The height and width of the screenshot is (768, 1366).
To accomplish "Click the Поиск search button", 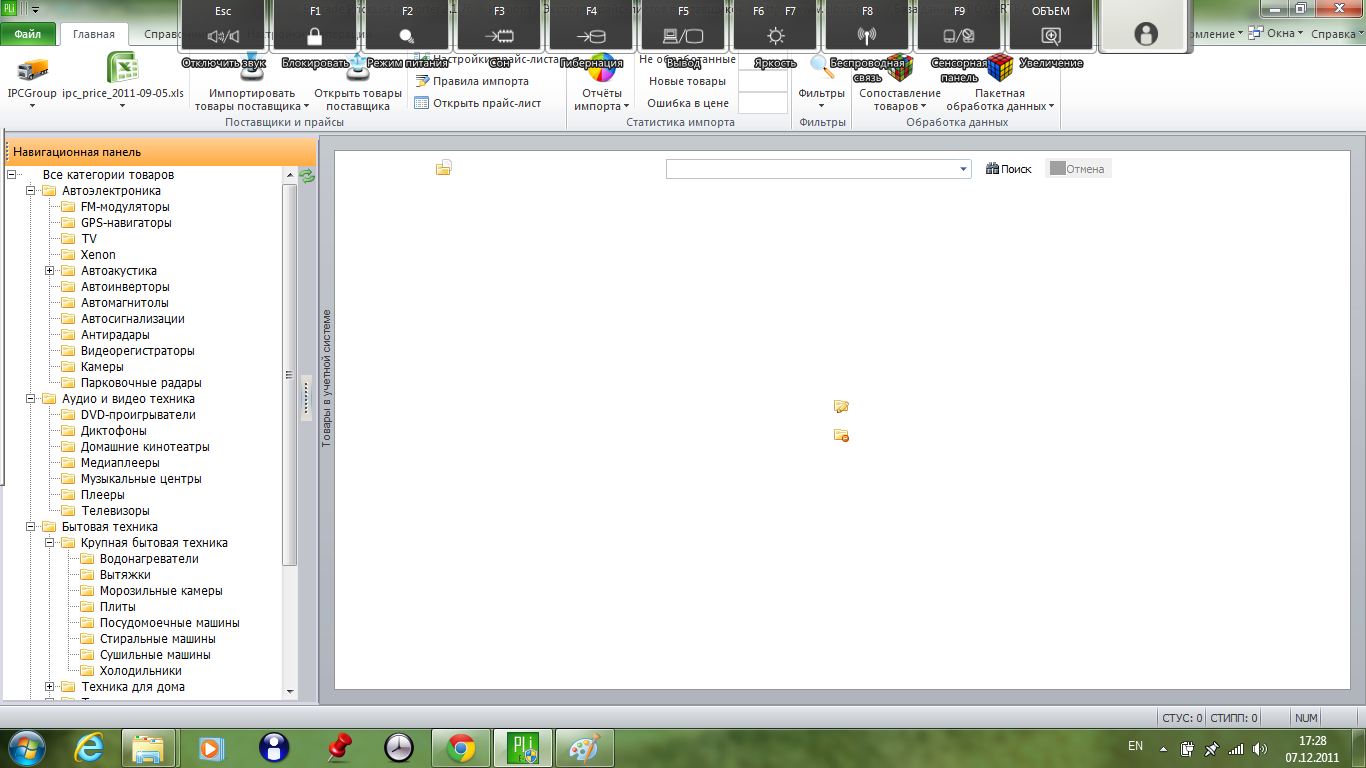I will [x=1008, y=169].
